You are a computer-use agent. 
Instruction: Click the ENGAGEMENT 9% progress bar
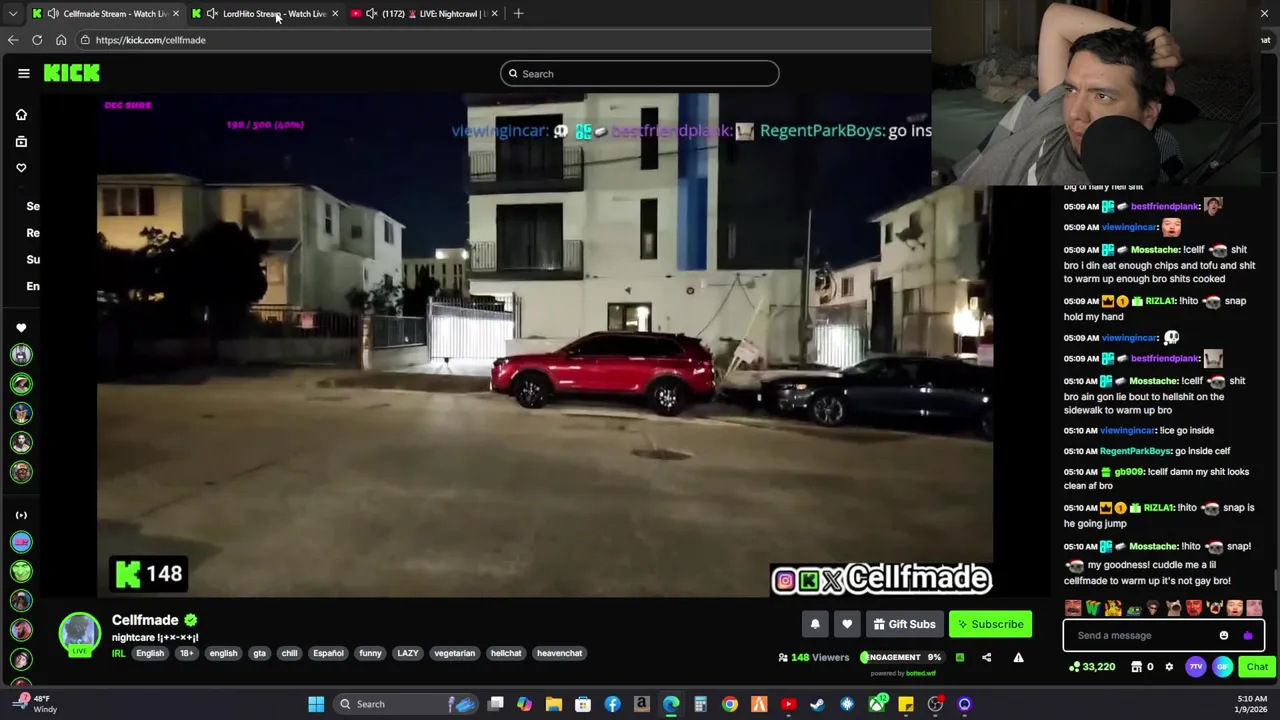tap(901, 657)
